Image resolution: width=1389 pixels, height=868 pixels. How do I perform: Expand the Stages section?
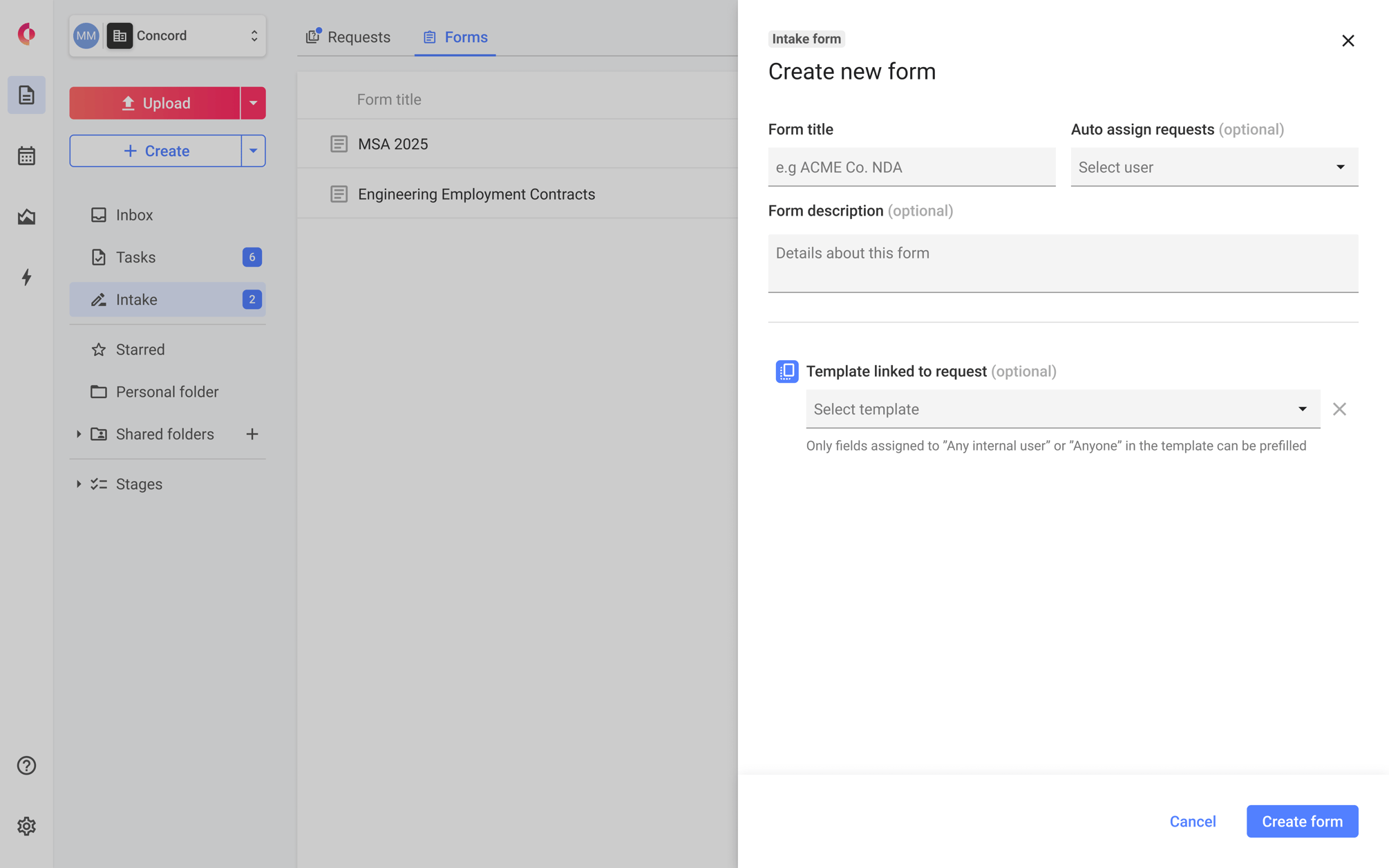pos(79,484)
